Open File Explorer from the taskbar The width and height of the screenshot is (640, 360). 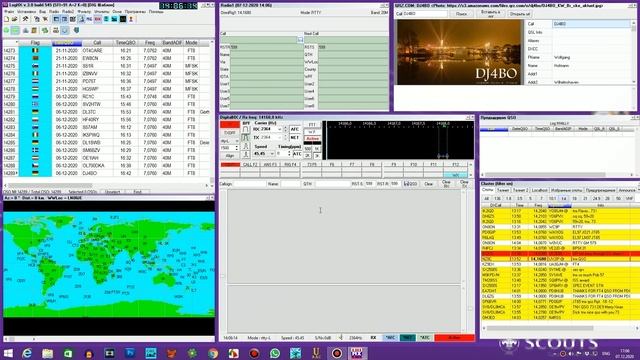click(48, 353)
